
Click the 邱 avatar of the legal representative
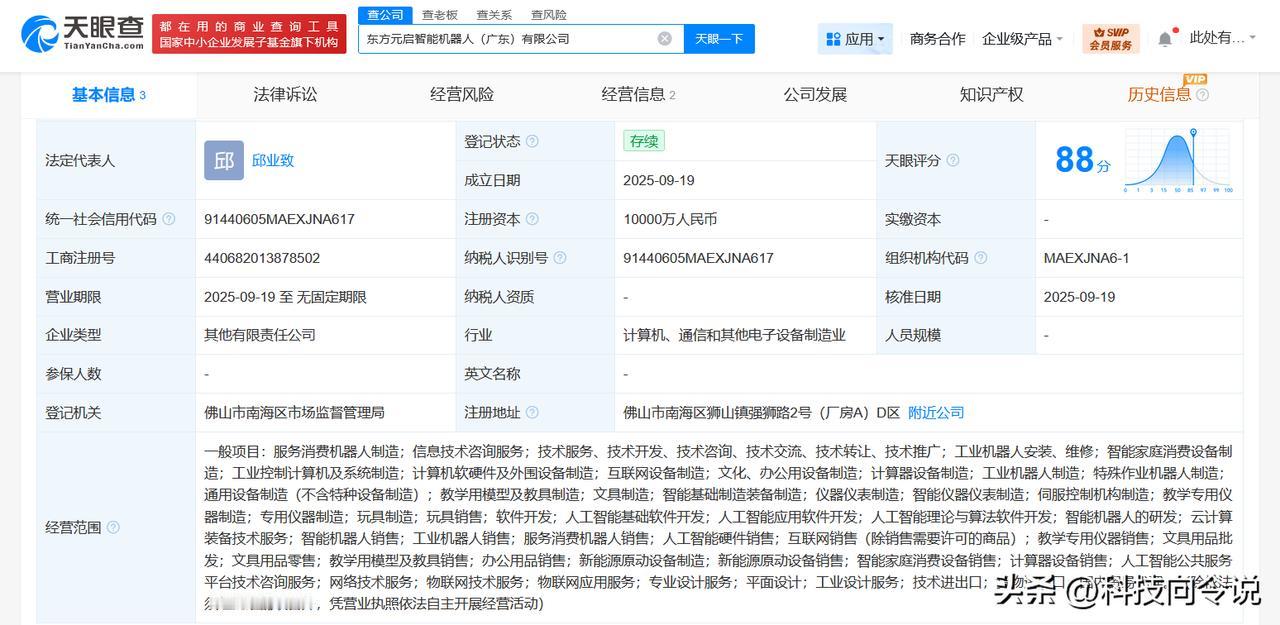(x=224, y=160)
